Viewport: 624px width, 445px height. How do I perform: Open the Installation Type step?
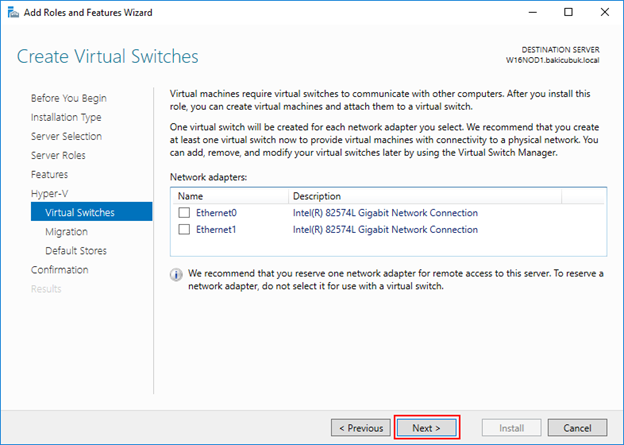point(66,117)
